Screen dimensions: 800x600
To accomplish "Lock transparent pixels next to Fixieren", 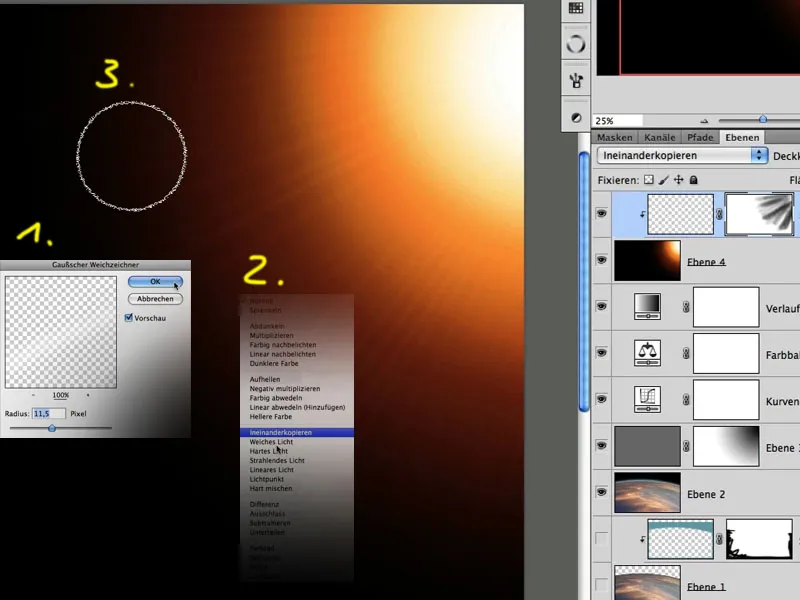I will point(648,180).
